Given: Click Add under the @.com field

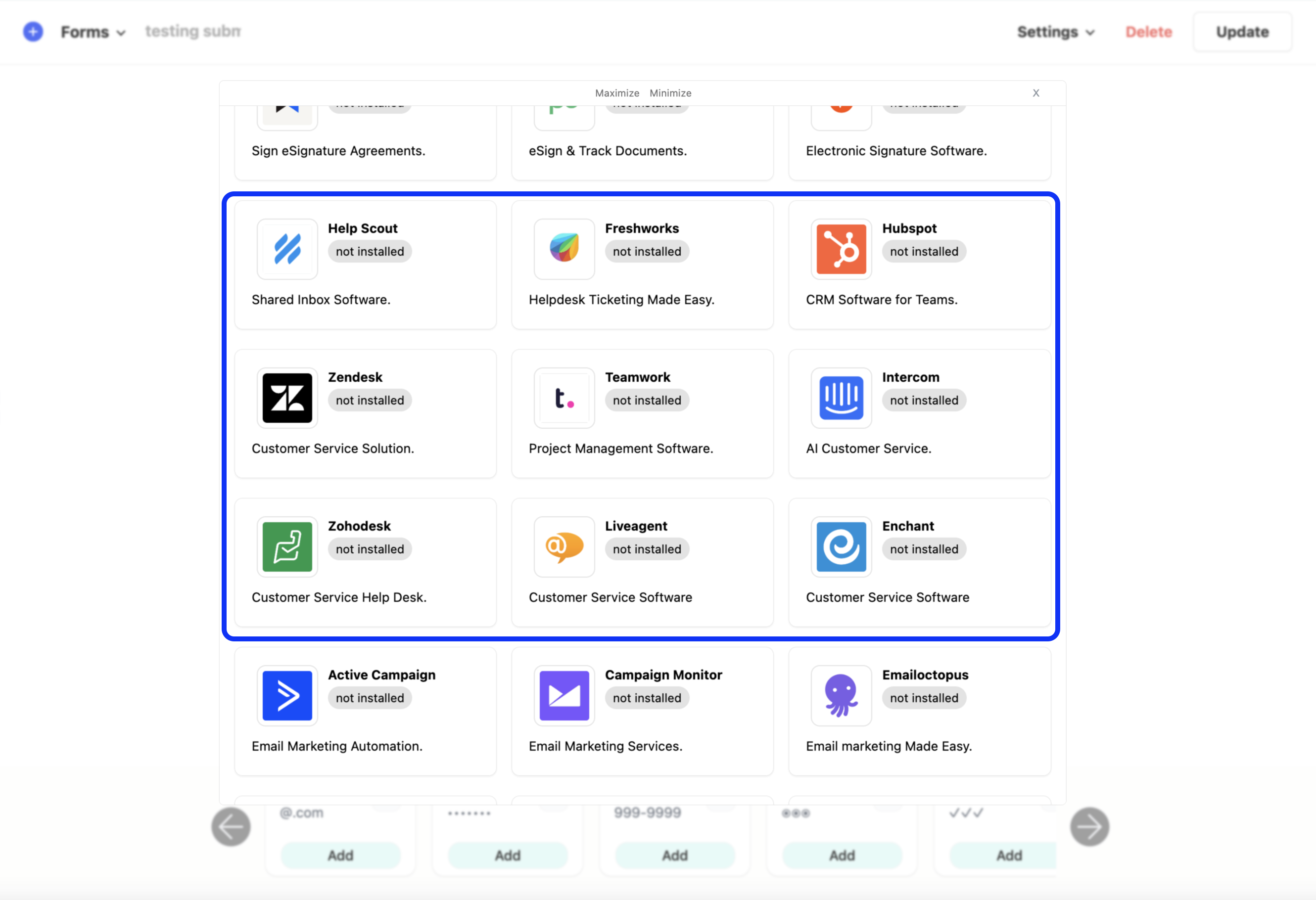Looking at the screenshot, I should tap(340, 855).
